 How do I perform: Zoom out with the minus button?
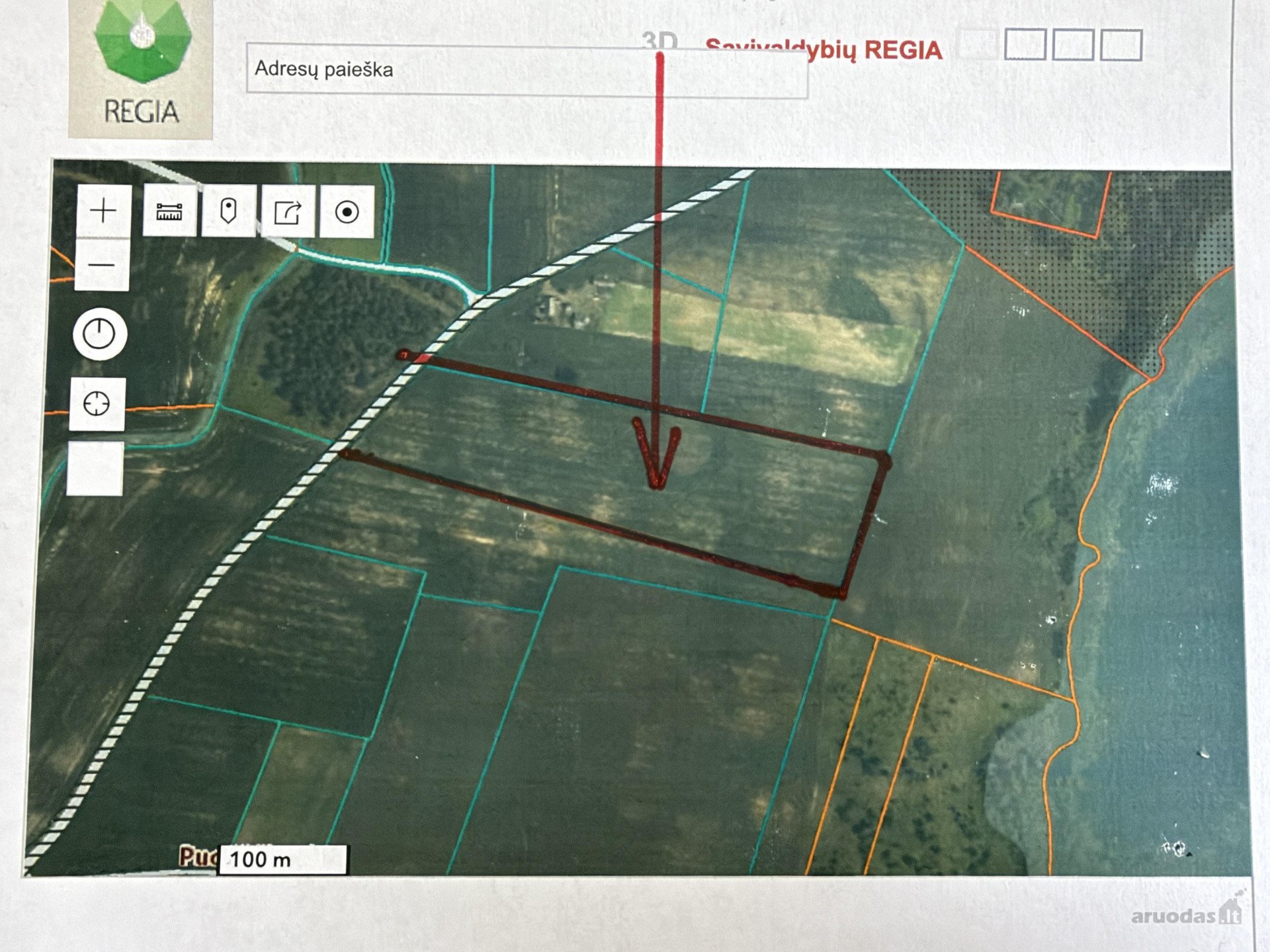(102, 265)
